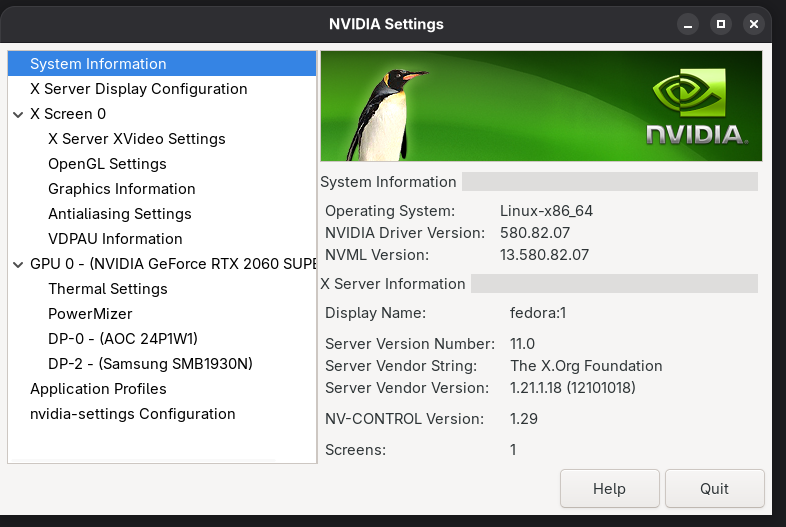
Task: Maximize the NVIDIA Settings window
Action: tap(721, 24)
